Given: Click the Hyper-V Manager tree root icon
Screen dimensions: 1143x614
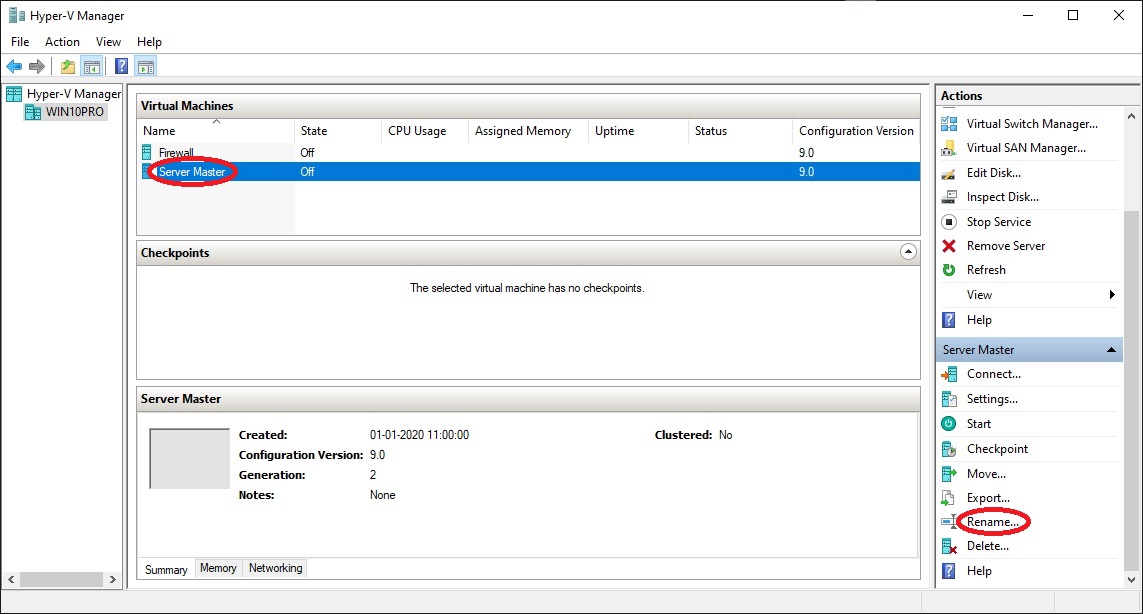Looking at the screenshot, I should coord(14,94).
